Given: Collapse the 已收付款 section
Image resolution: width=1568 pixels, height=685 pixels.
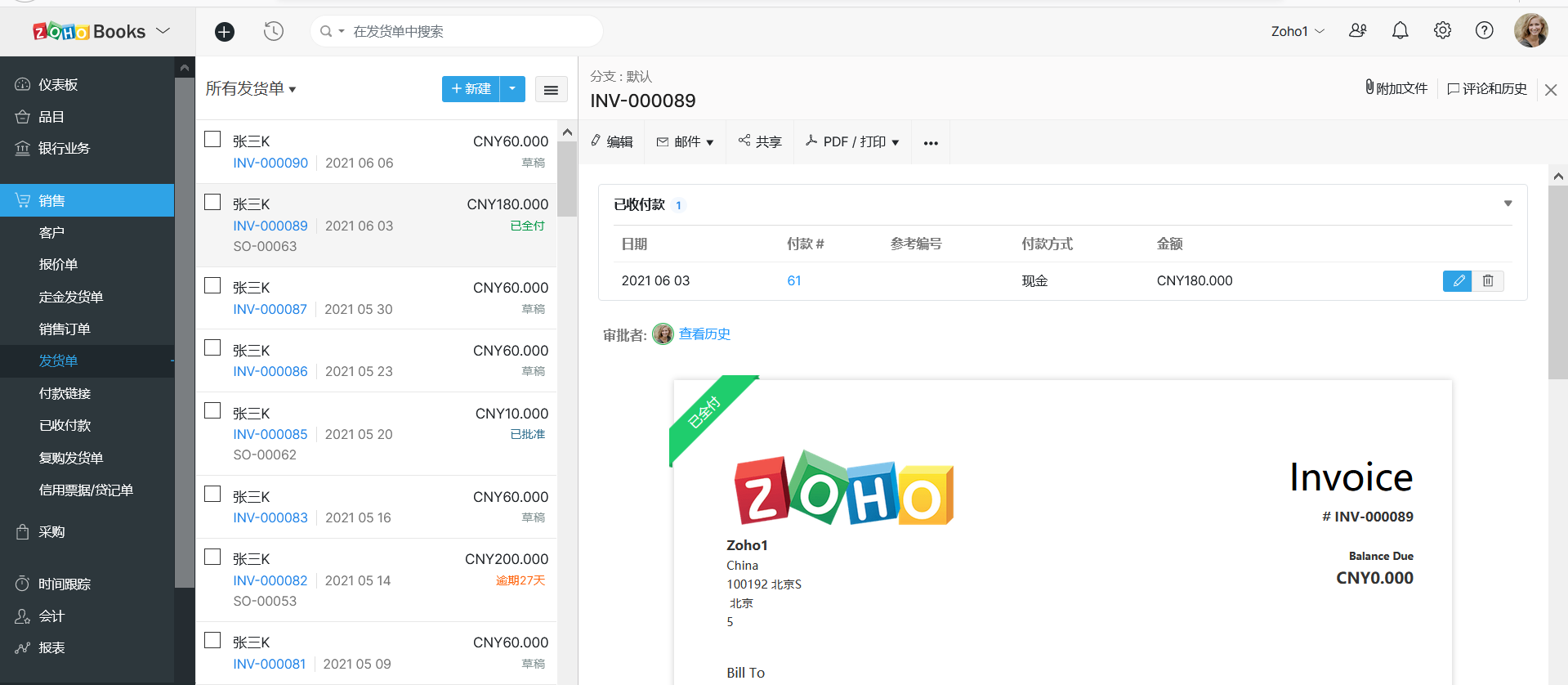Looking at the screenshot, I should [1508, 204].
